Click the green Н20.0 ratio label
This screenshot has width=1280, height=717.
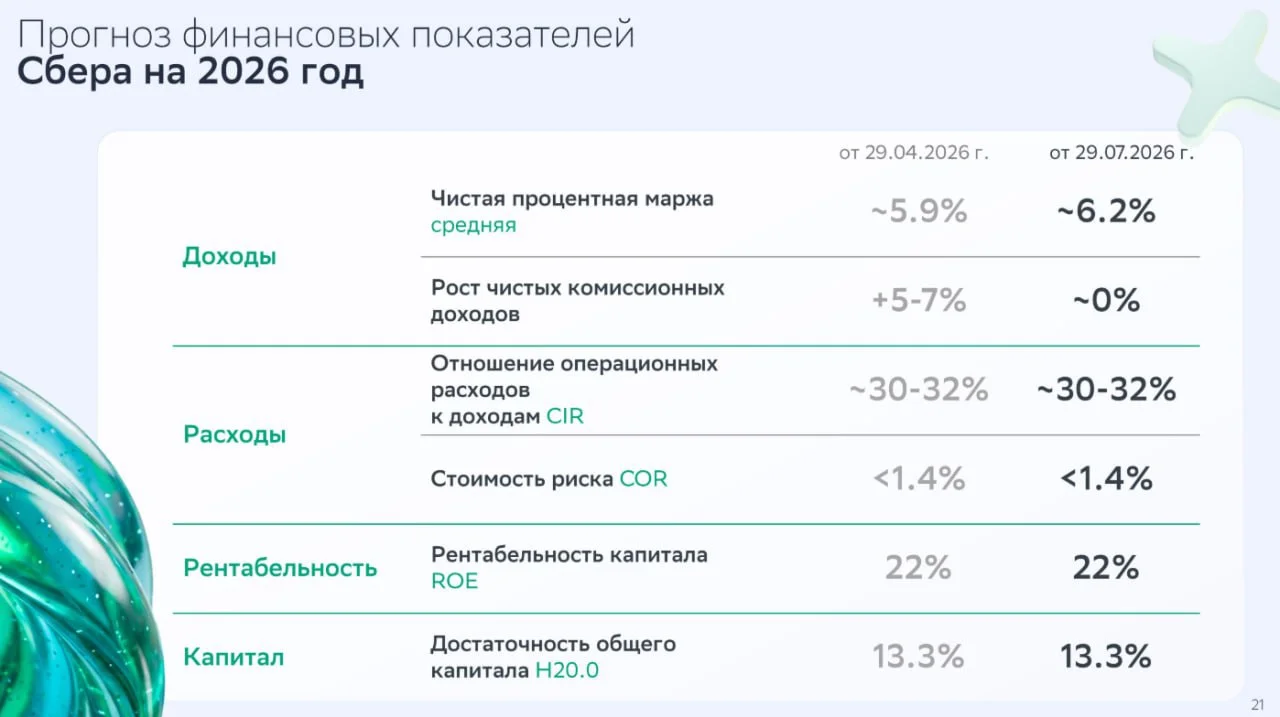coord(566,670)
